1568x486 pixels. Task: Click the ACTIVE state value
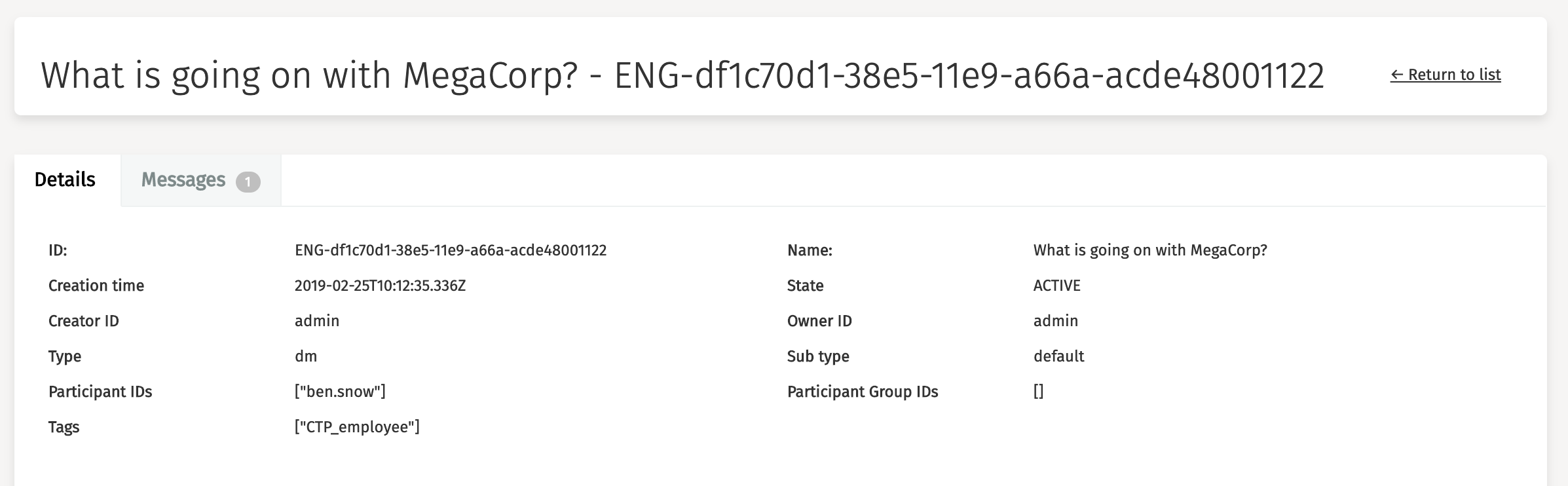(1057, 286)
